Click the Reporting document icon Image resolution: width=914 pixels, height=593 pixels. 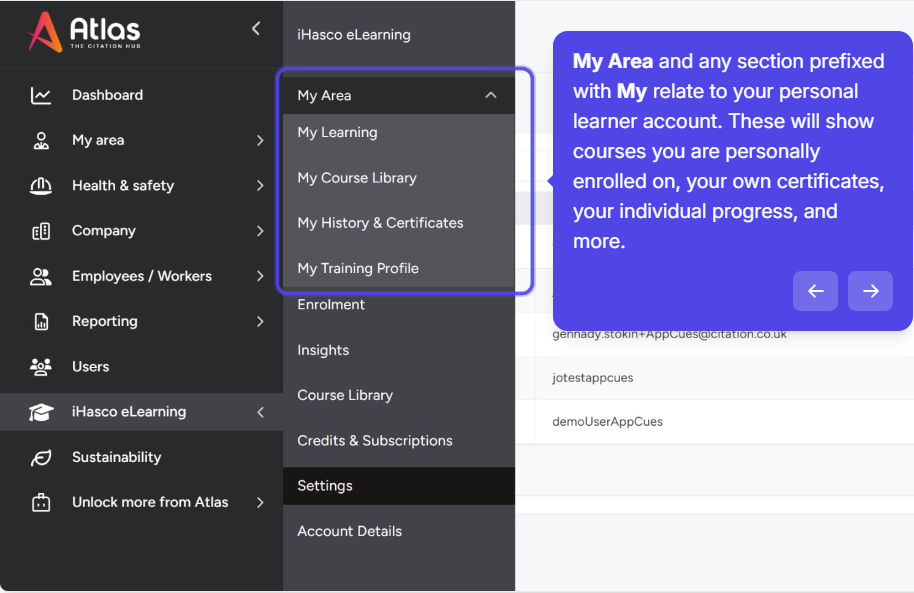coord(41,322)
